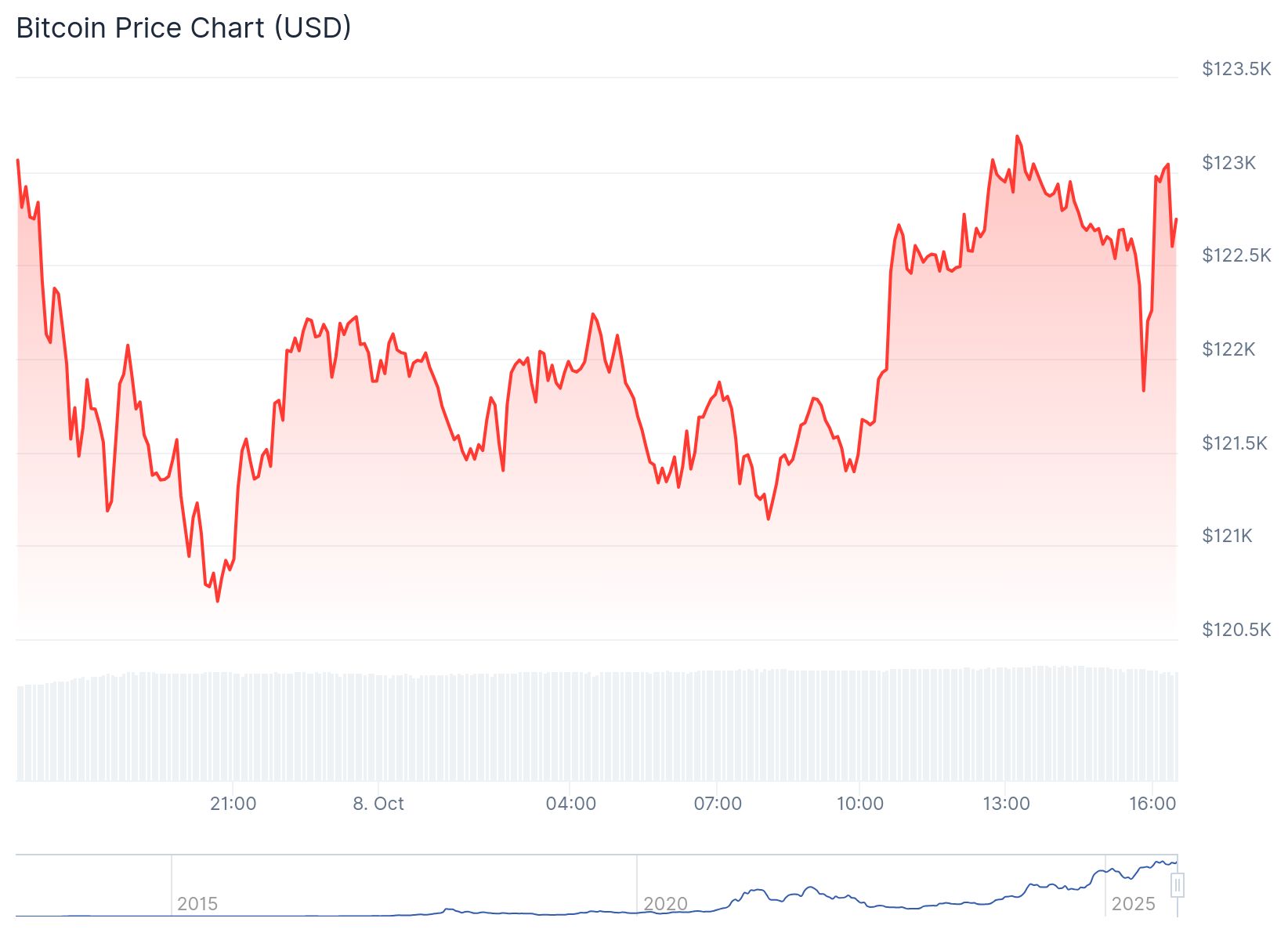The image size is (1288, 940).
Task: Click the 2020 label in the navigator
Action: 665,904
